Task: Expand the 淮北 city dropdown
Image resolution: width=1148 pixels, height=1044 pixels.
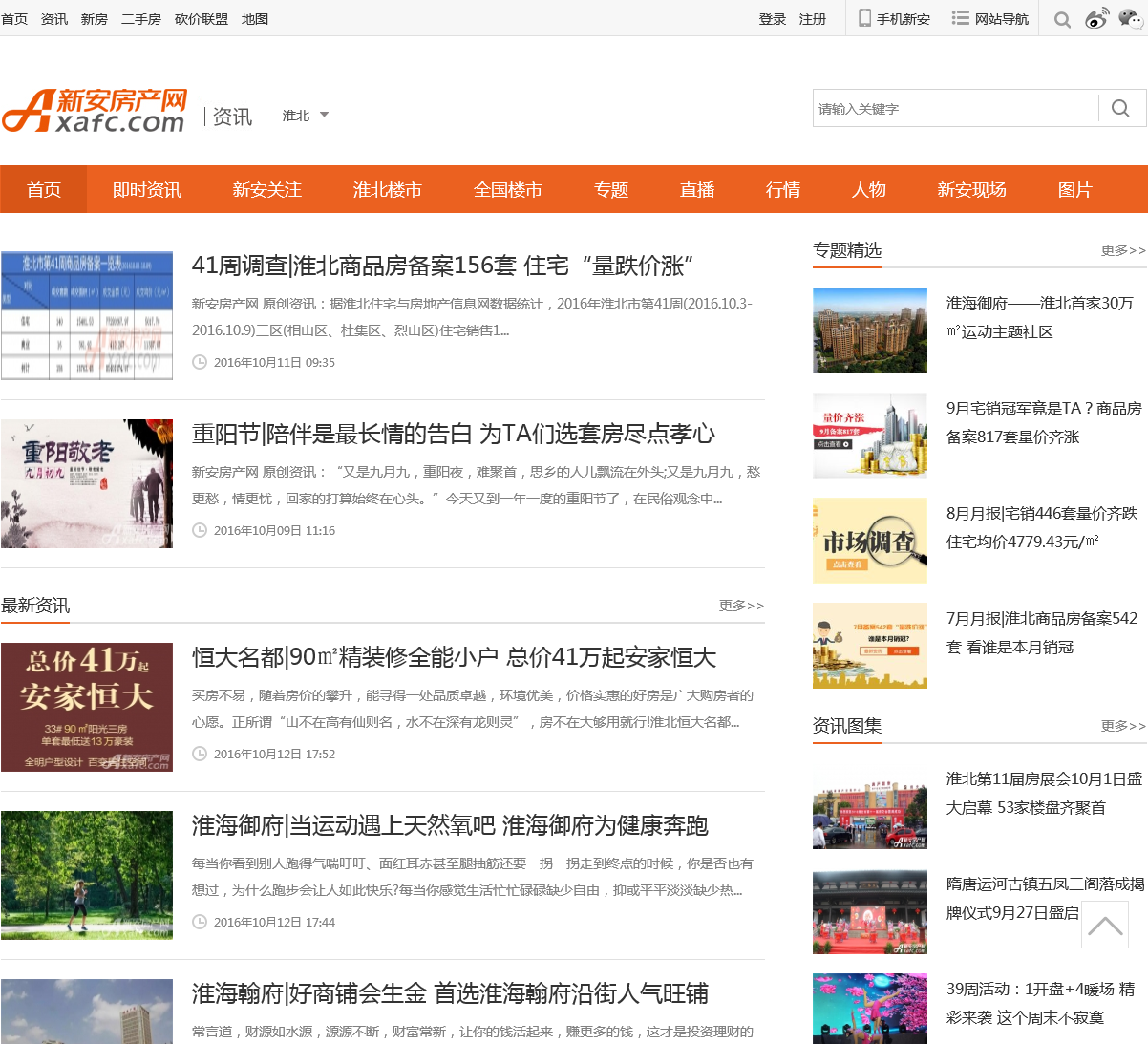Action: 306,116
